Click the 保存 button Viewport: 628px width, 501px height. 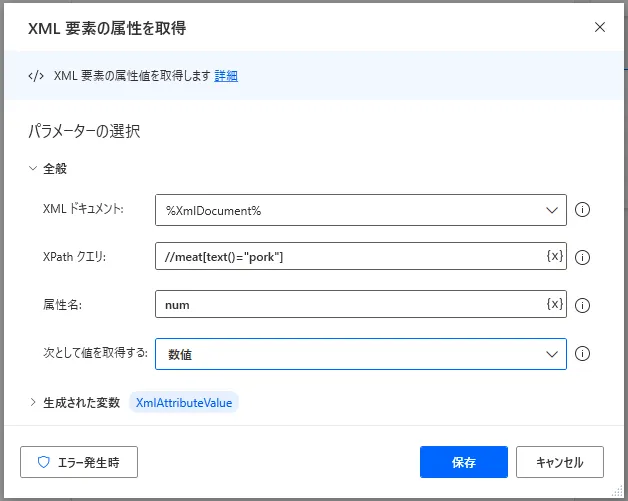pyautogui.click(x=464, y=462)
